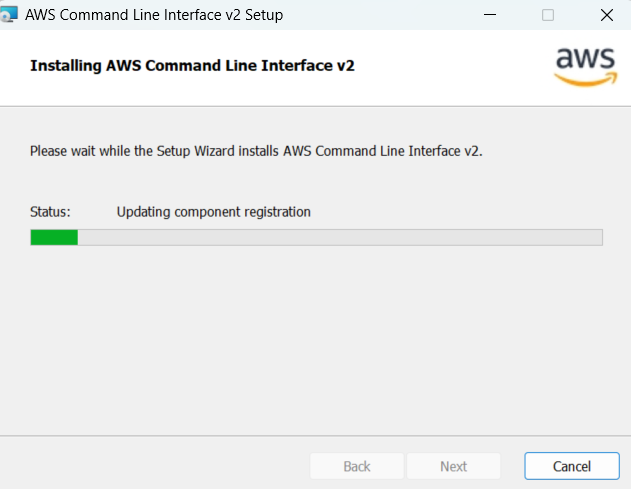Click the AWS logo in header

[x=586, y=66]
